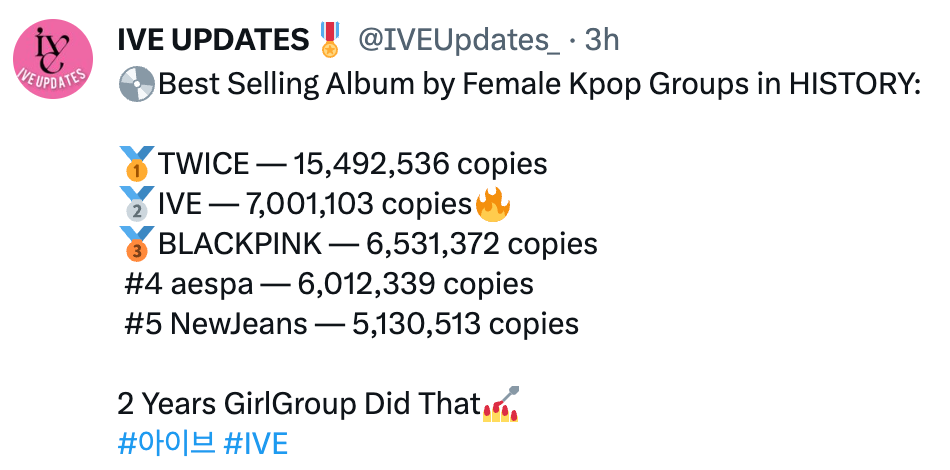Viewport: 950px width, 470px height.
Task: Click the gold first-place medal emoji
Action: (x=134, y=164)
